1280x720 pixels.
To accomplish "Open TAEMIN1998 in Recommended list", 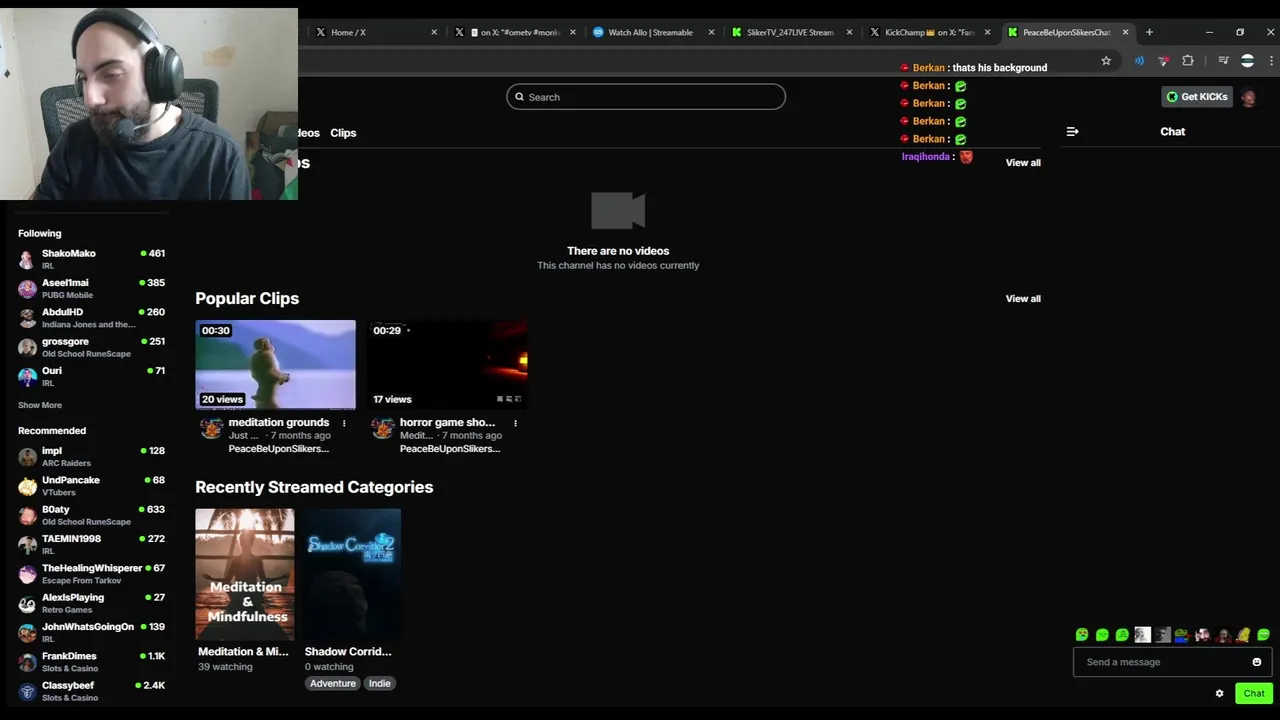I will coord(91,544).
